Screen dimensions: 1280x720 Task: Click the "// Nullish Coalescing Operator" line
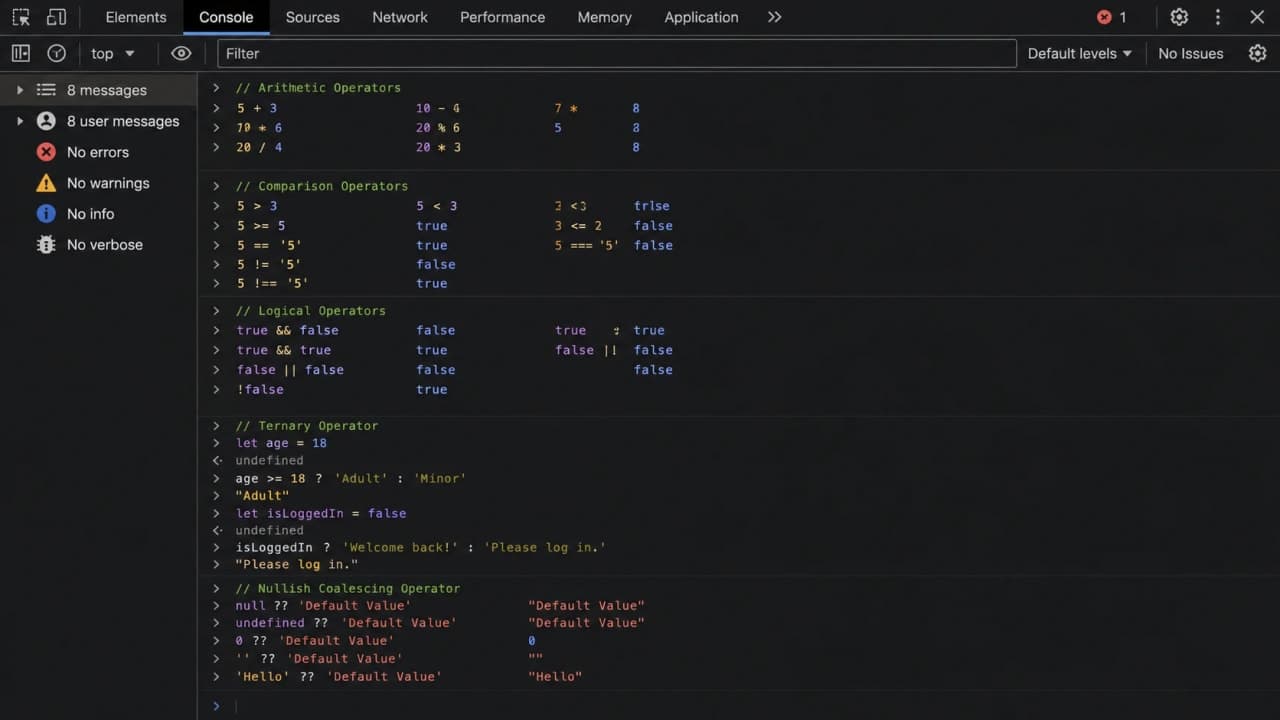coord(347,589)
